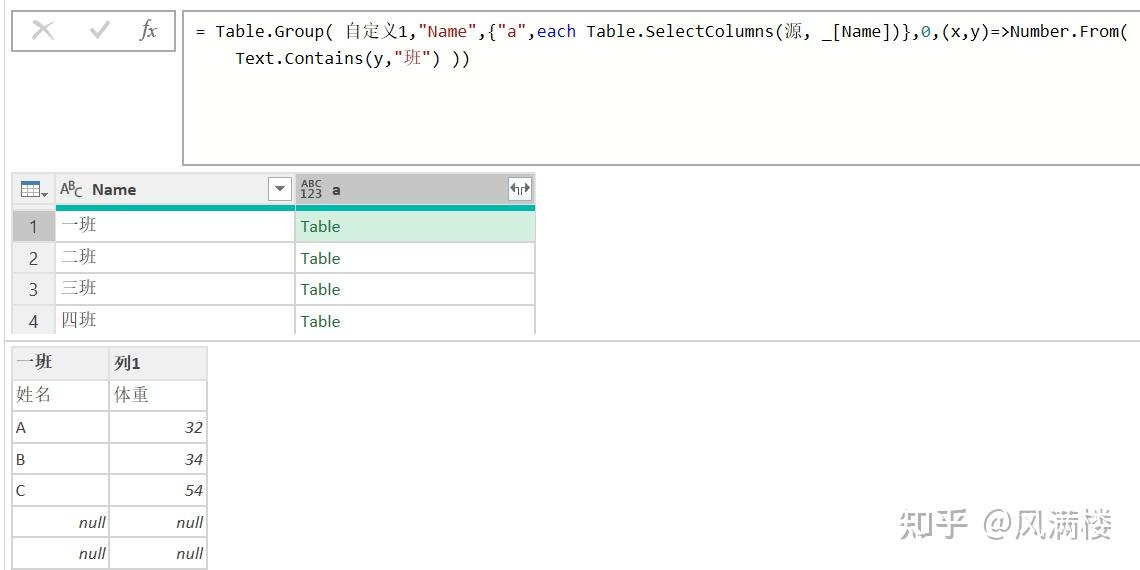Select the Name column header
This screenshot has width=1140, height=570.
click(170, 189)
